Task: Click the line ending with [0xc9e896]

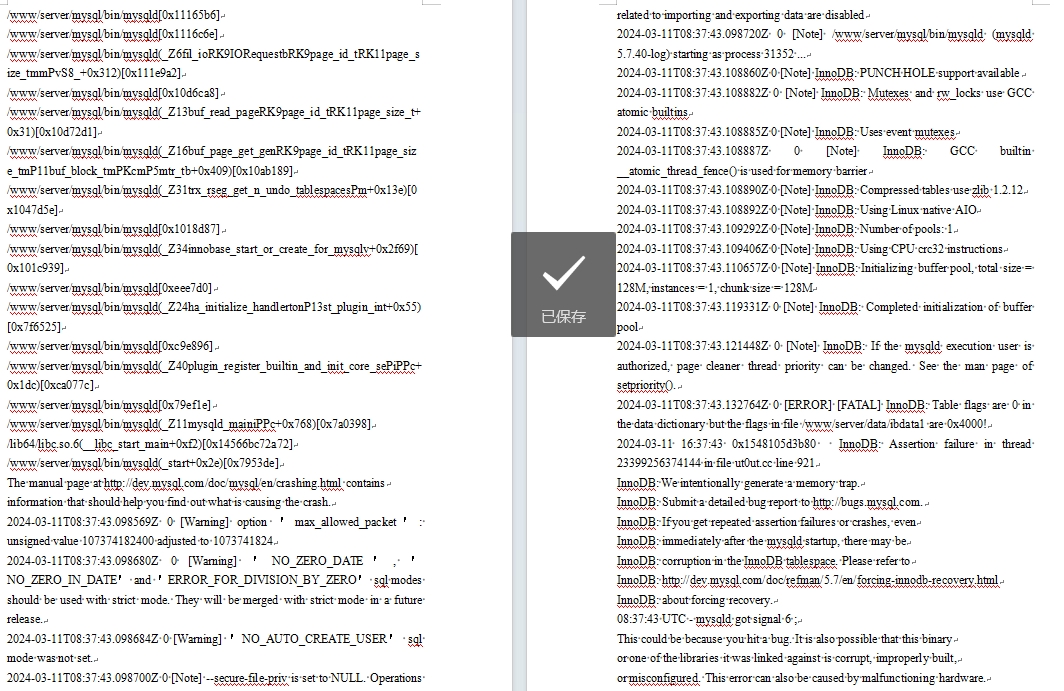Action: (110, 346)
